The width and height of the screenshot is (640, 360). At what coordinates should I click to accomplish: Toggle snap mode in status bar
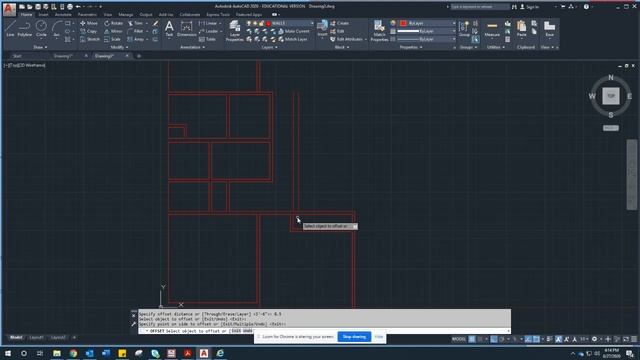coord(480,339)
